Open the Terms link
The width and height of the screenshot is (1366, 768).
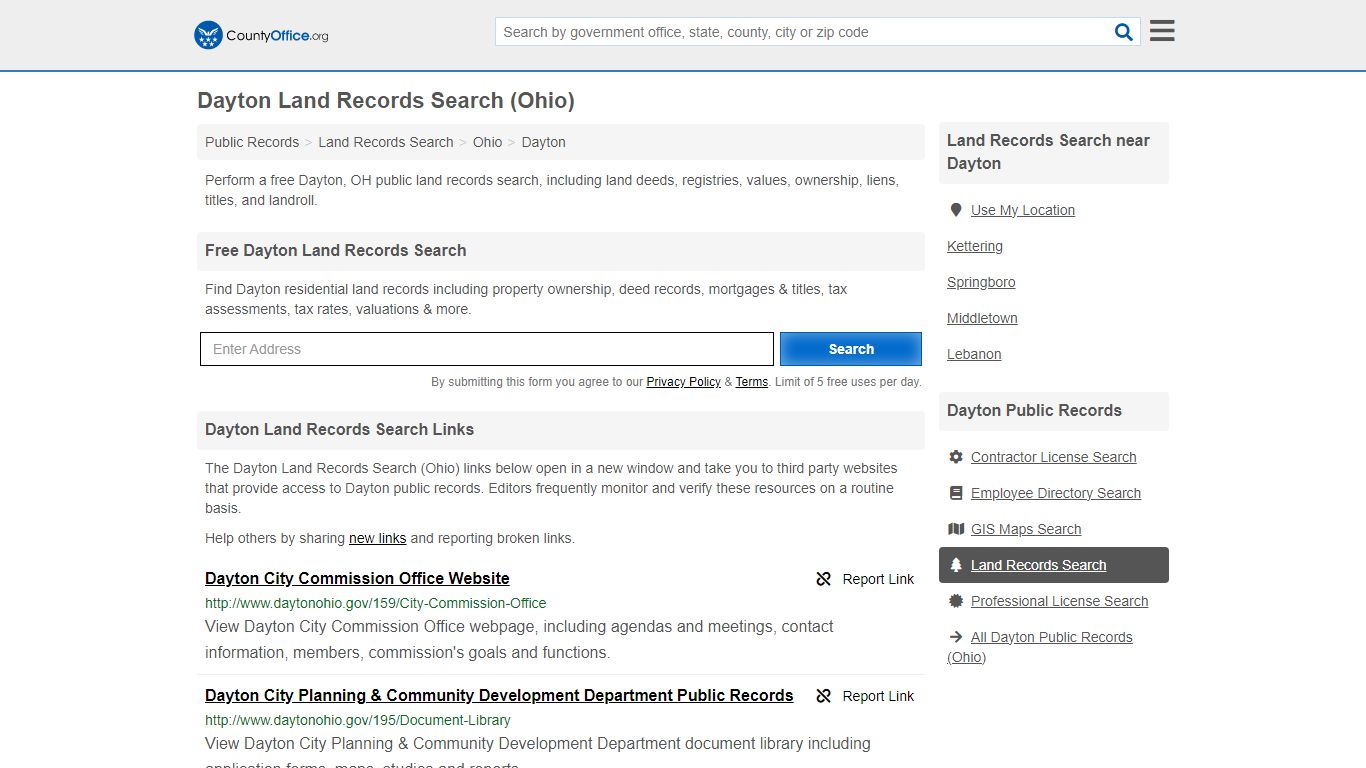click(752, 382)
